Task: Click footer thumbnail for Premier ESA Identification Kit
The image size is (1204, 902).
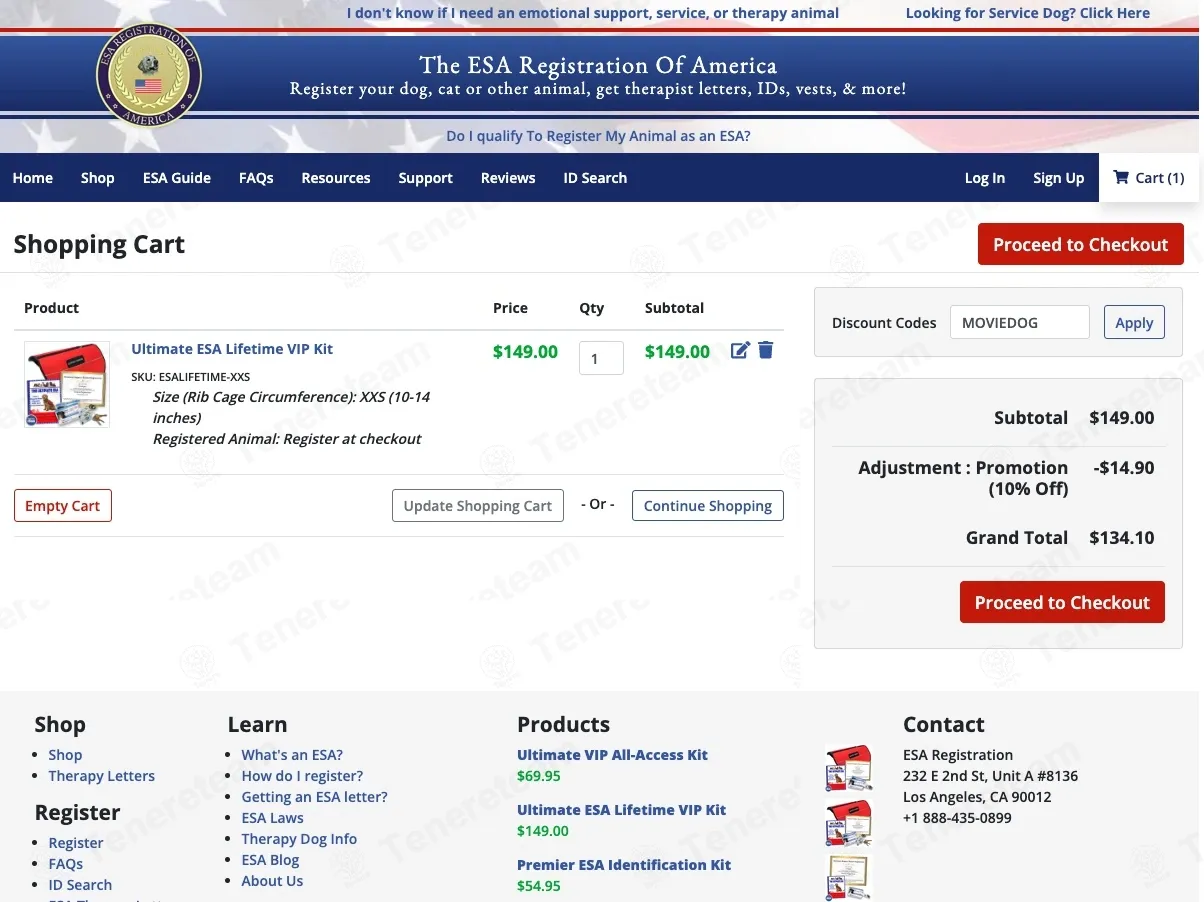Action: coord(849,877)
